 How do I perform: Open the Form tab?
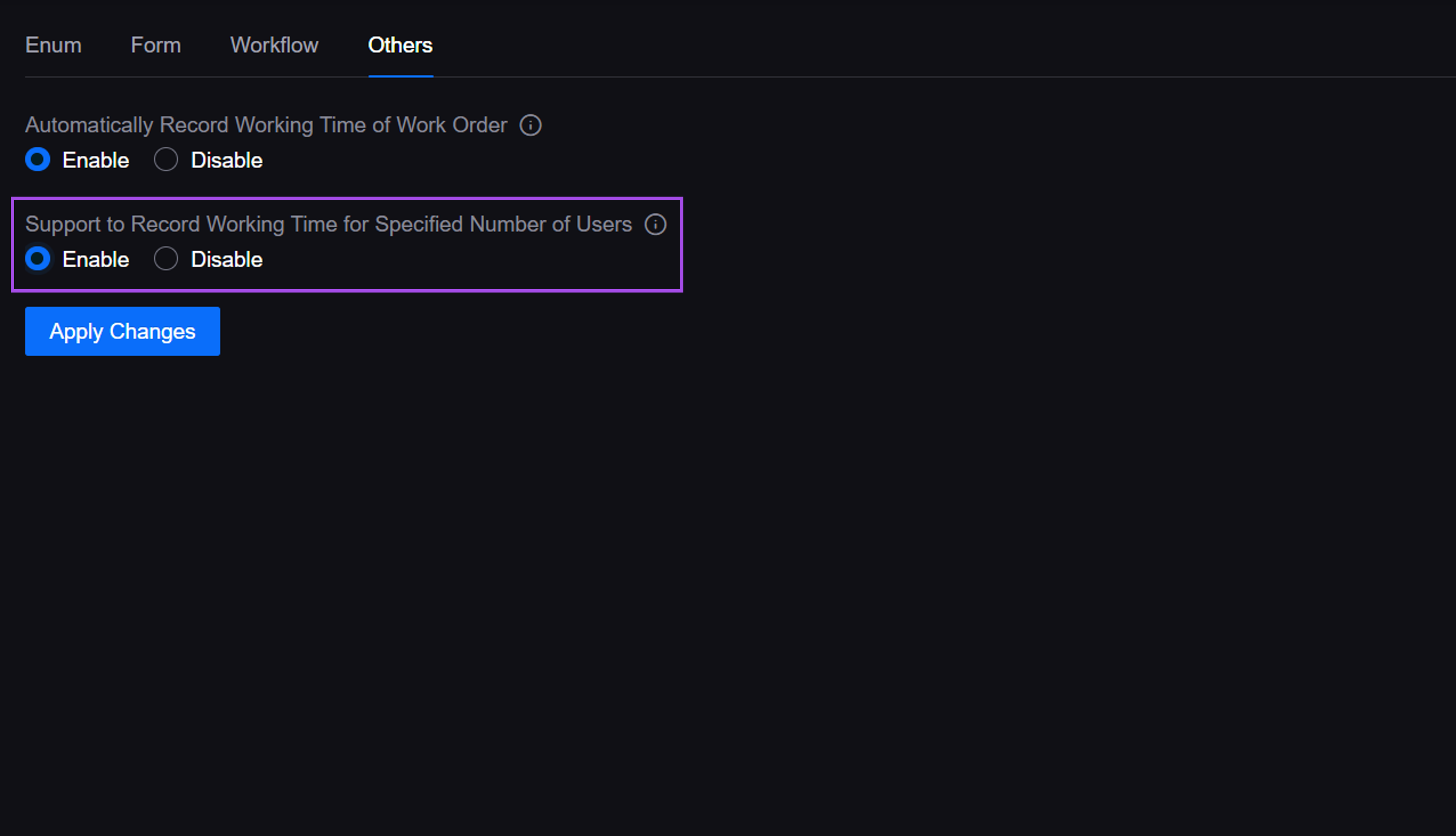(156, 45)
